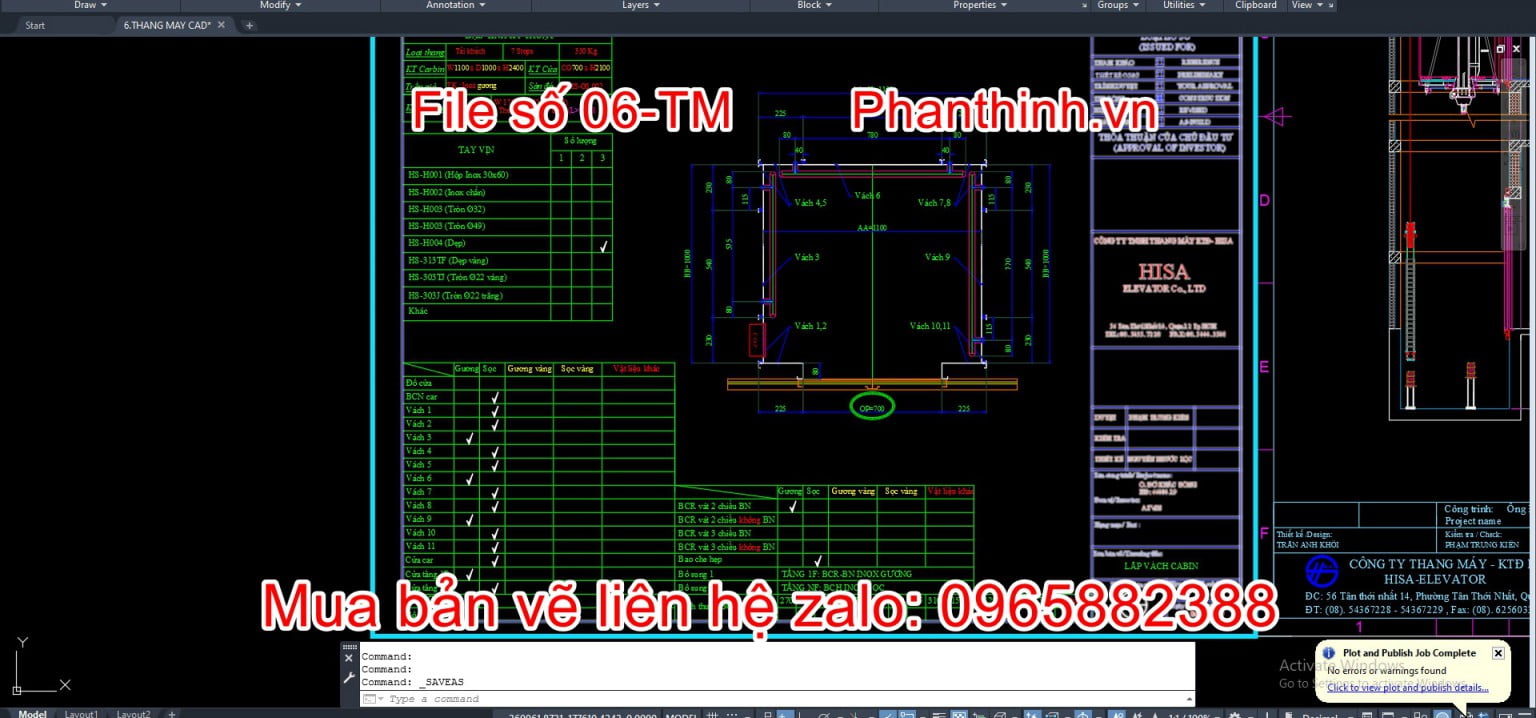This screenshot has height=718, width=1536.
Task: Toggle transparency display in the status bar
Action: tap(958, 712)
